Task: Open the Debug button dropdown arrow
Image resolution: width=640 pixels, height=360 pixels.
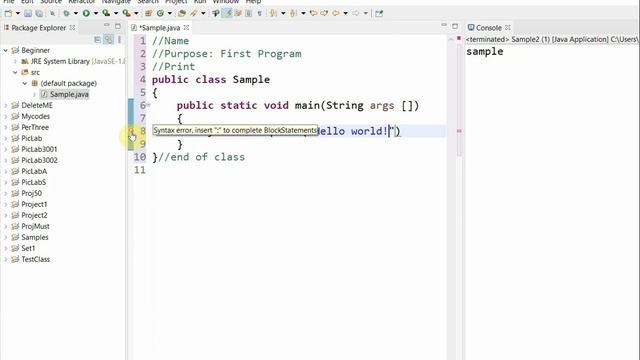Action: tap(76, 13)
